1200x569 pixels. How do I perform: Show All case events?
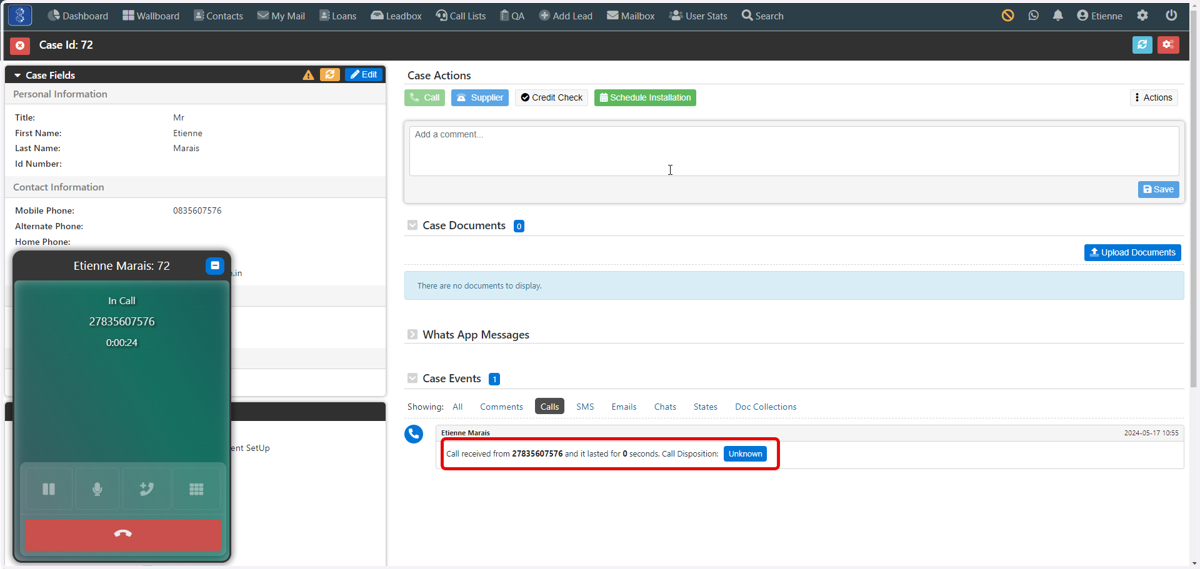click(x=457, y=407)
